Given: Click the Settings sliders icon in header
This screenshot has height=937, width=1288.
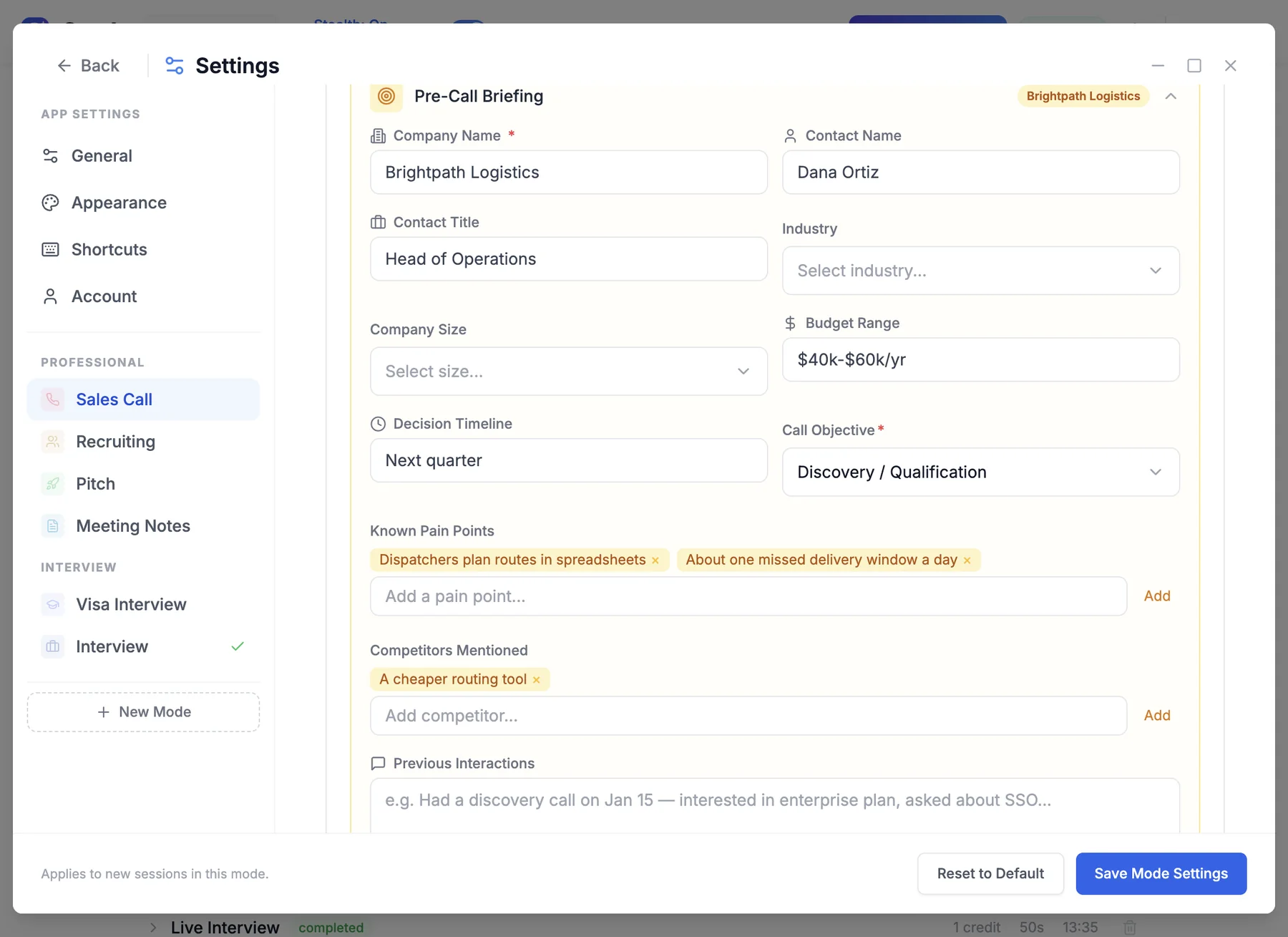Looking at the screenshot, I should point(175,66).
